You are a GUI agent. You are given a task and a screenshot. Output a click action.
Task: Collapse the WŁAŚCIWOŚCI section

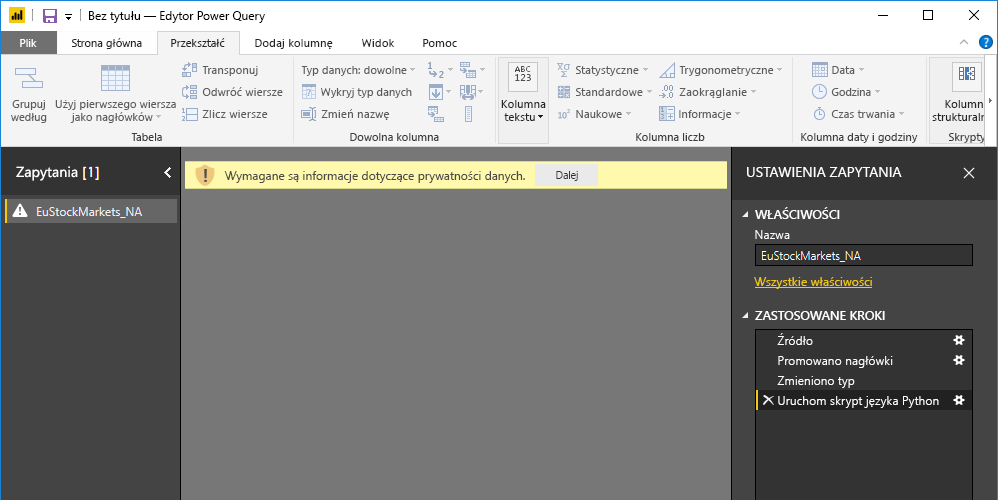[x=745, y=215]
